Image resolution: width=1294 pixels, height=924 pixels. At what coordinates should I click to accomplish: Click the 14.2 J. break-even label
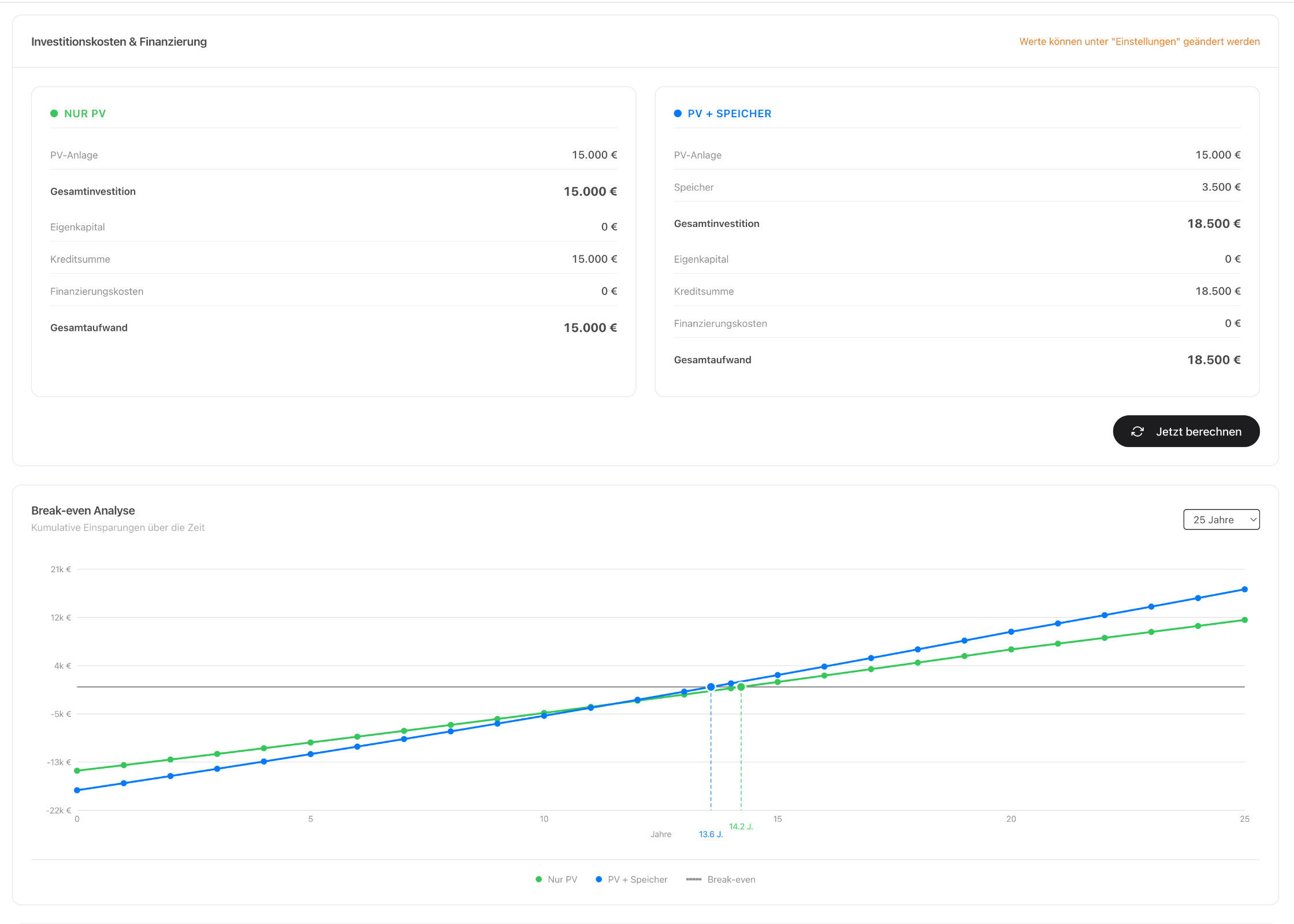(x=741, y=826)
